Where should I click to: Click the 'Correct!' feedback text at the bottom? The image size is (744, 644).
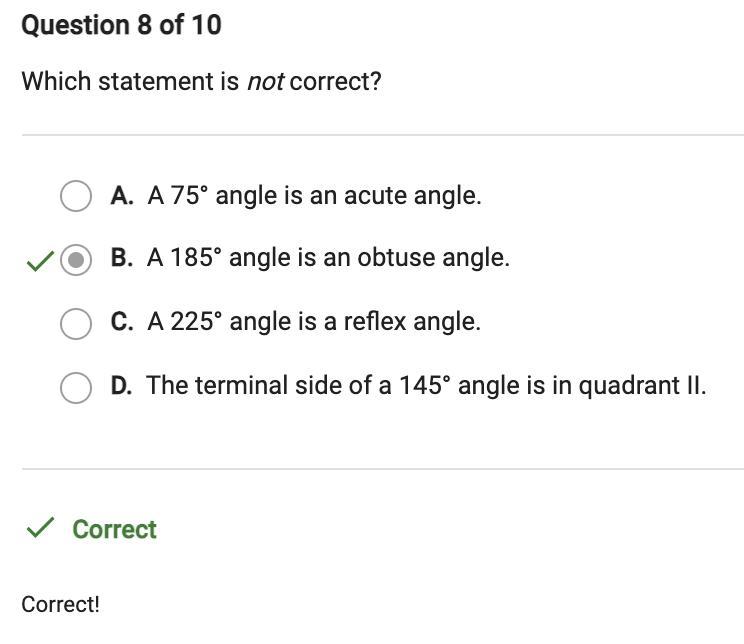pos(60,604)
